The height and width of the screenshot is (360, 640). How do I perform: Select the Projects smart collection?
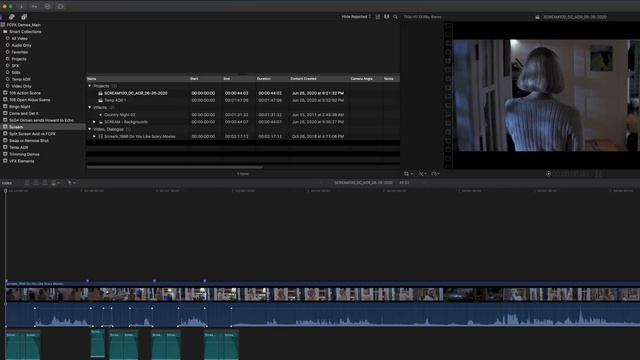click(x=19, y=59)
